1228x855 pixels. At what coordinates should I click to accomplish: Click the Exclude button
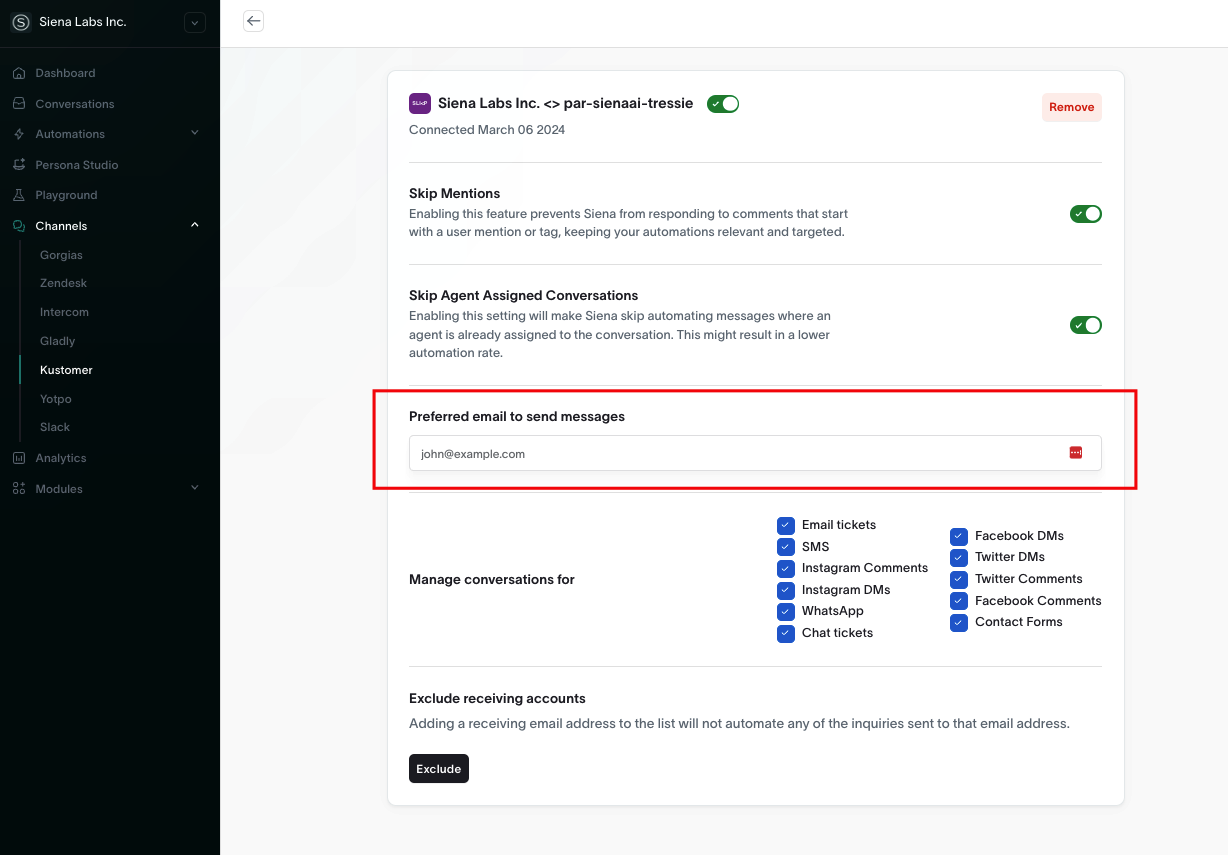439,768
